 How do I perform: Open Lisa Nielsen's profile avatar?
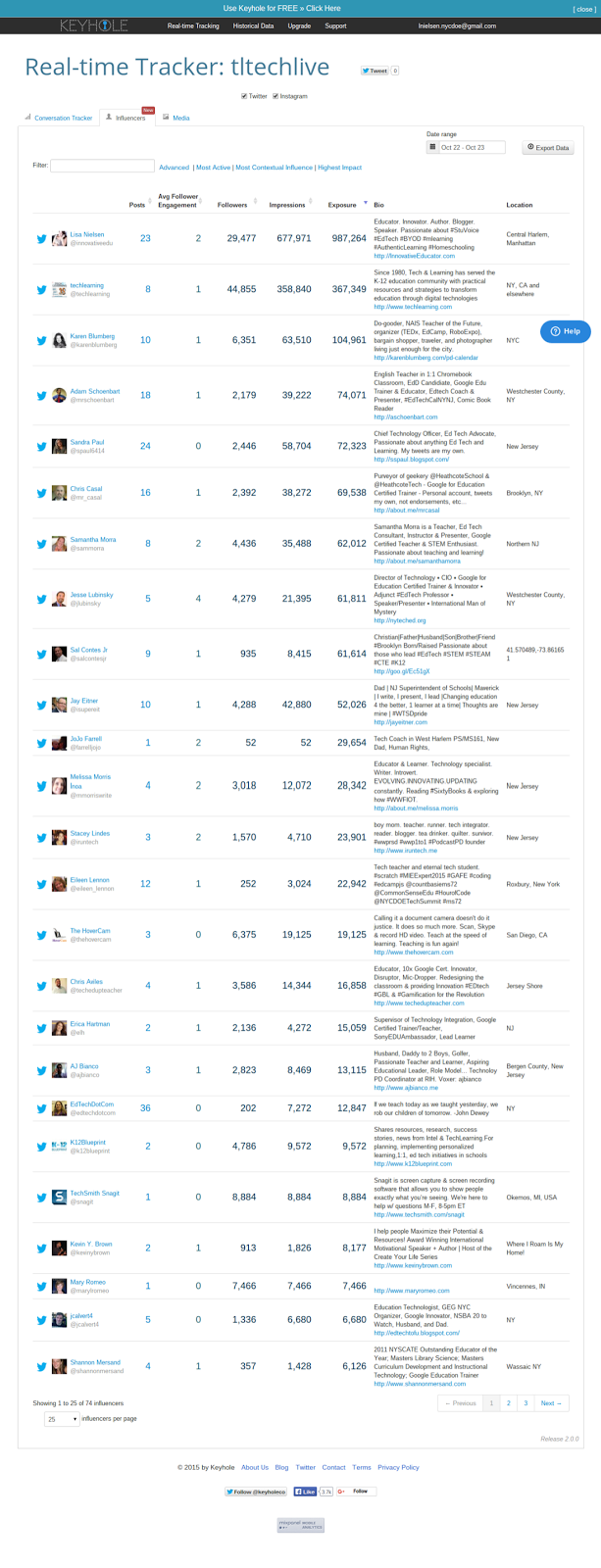coord(60,238)
